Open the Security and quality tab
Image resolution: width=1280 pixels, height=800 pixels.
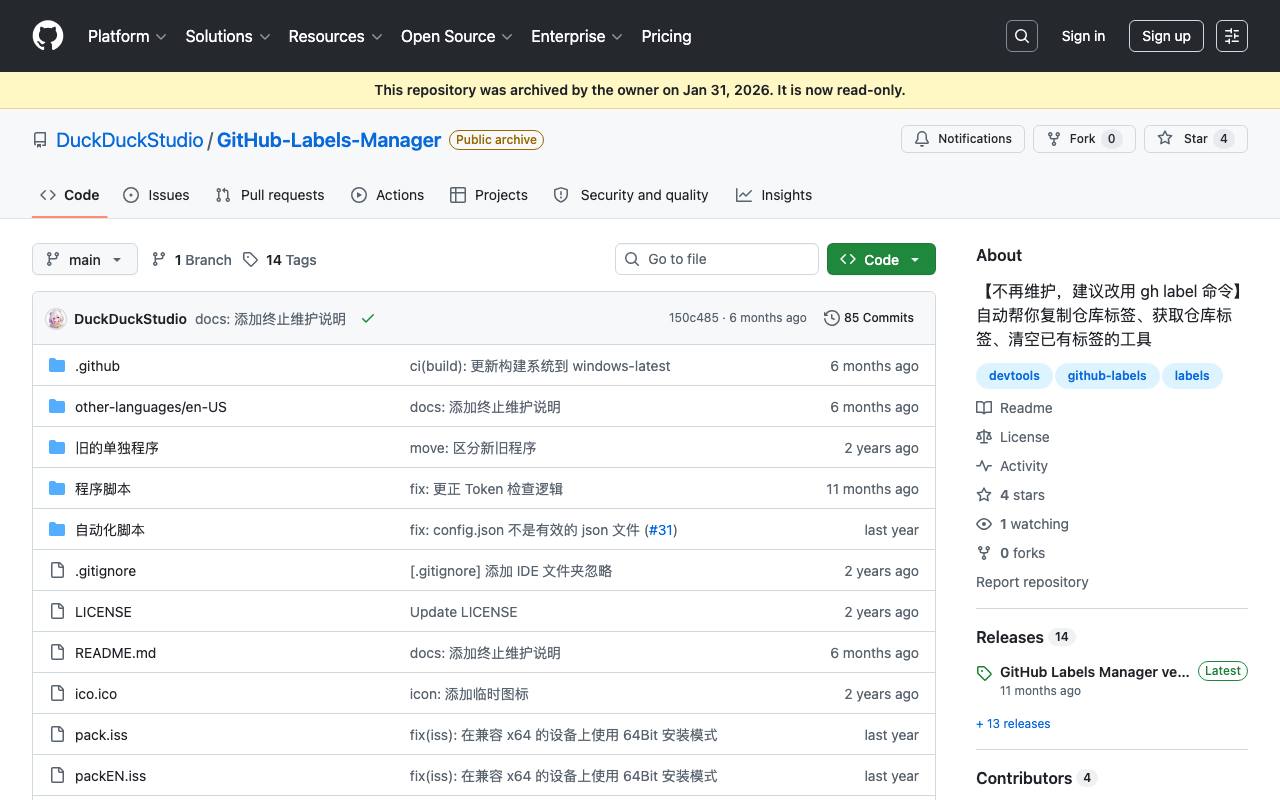coord(631,195)
